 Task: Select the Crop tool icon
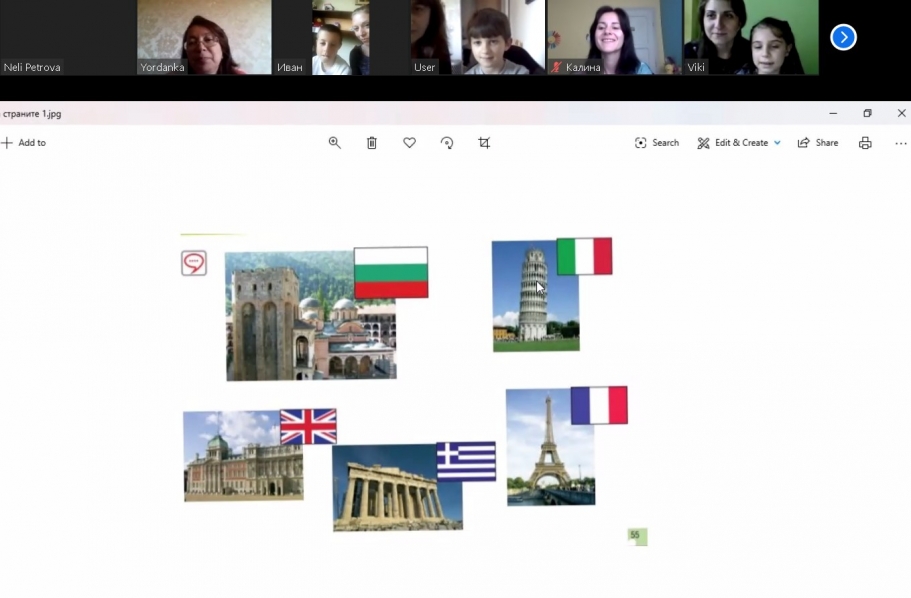click(484, 143)
